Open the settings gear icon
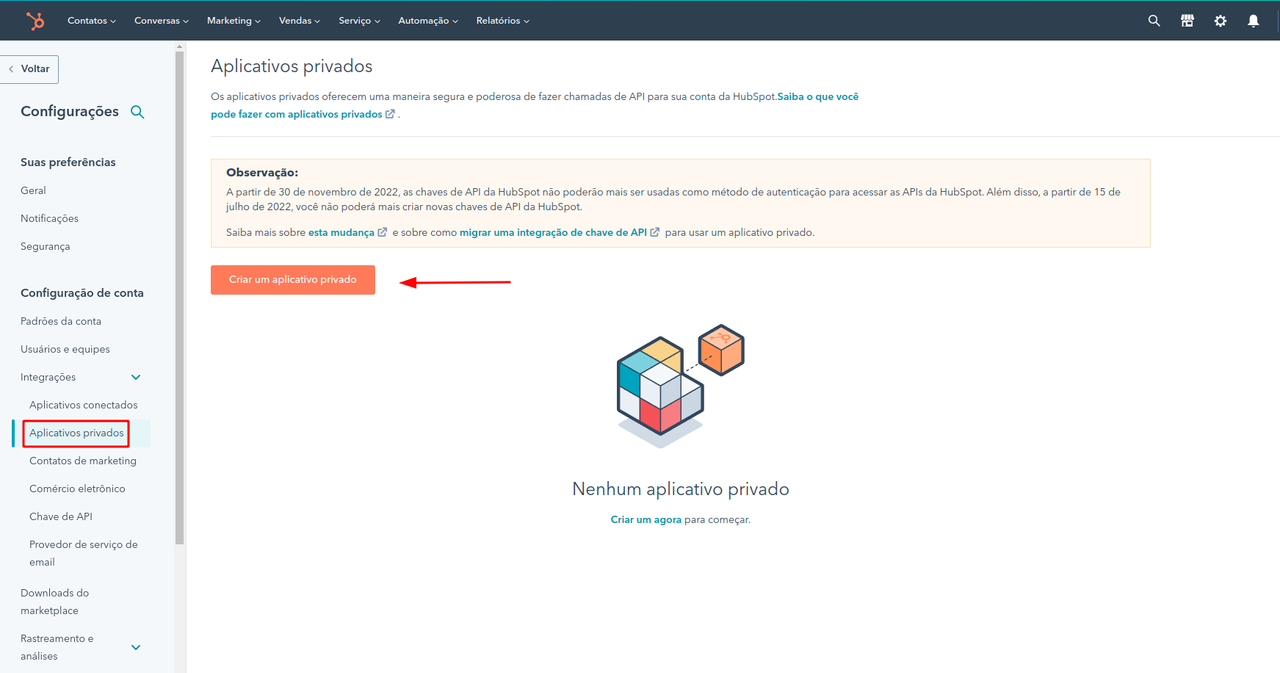 1220,20
